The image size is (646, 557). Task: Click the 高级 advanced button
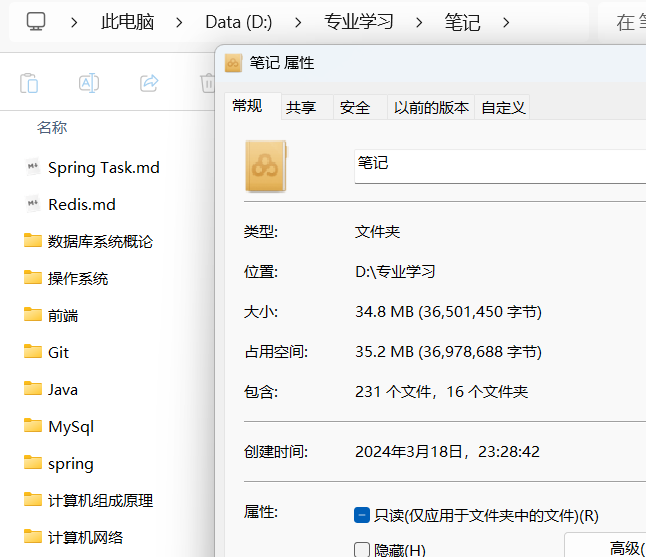pyautogui.click(x=606, y=545)
